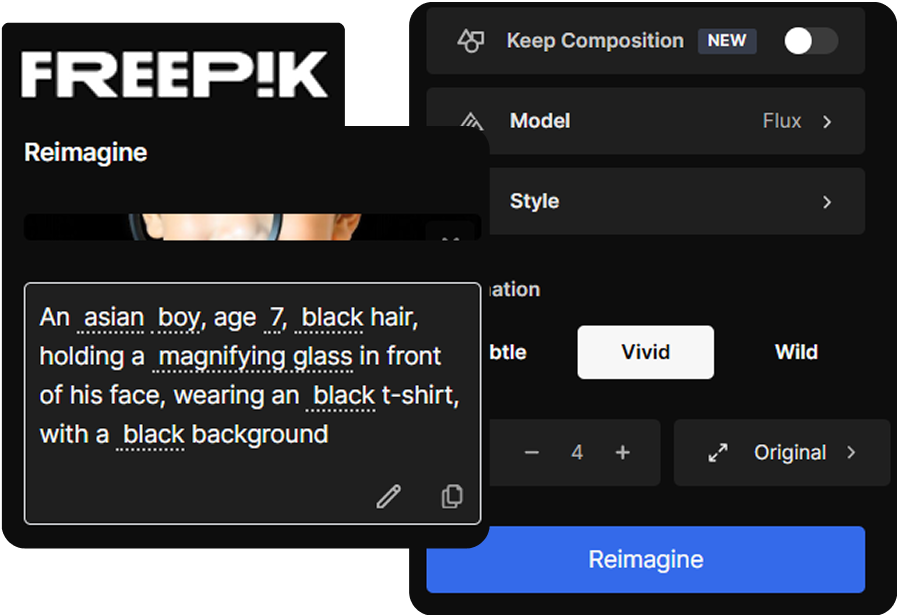Expand the Style options chevron
Image resolution: width=897 pixels, height=615 pixels.
coord(827,201)
